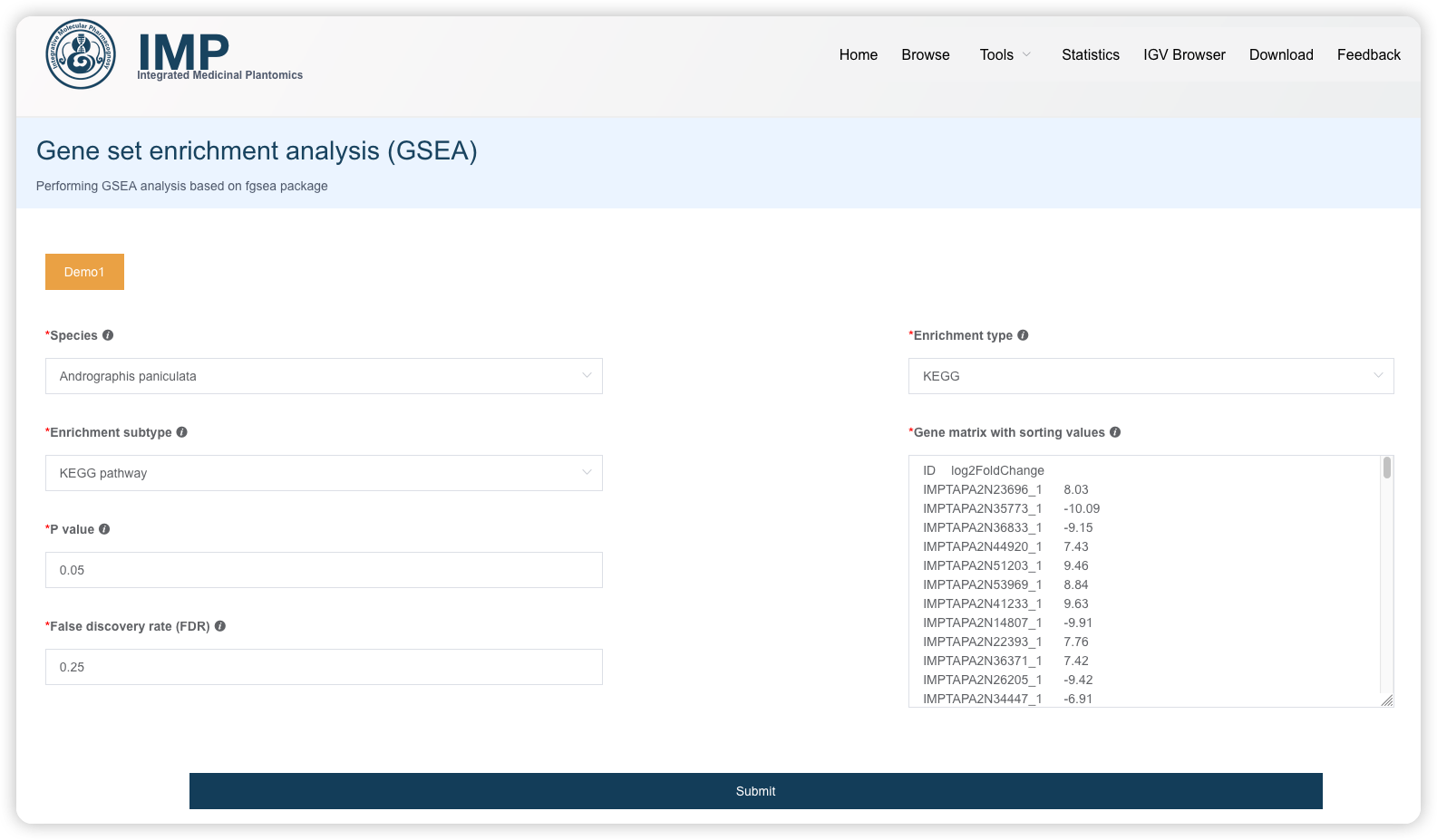This screenshot has width=1437, height=840.
Task: Click the info icon next to P value
Action: click(x=104, y=529)
